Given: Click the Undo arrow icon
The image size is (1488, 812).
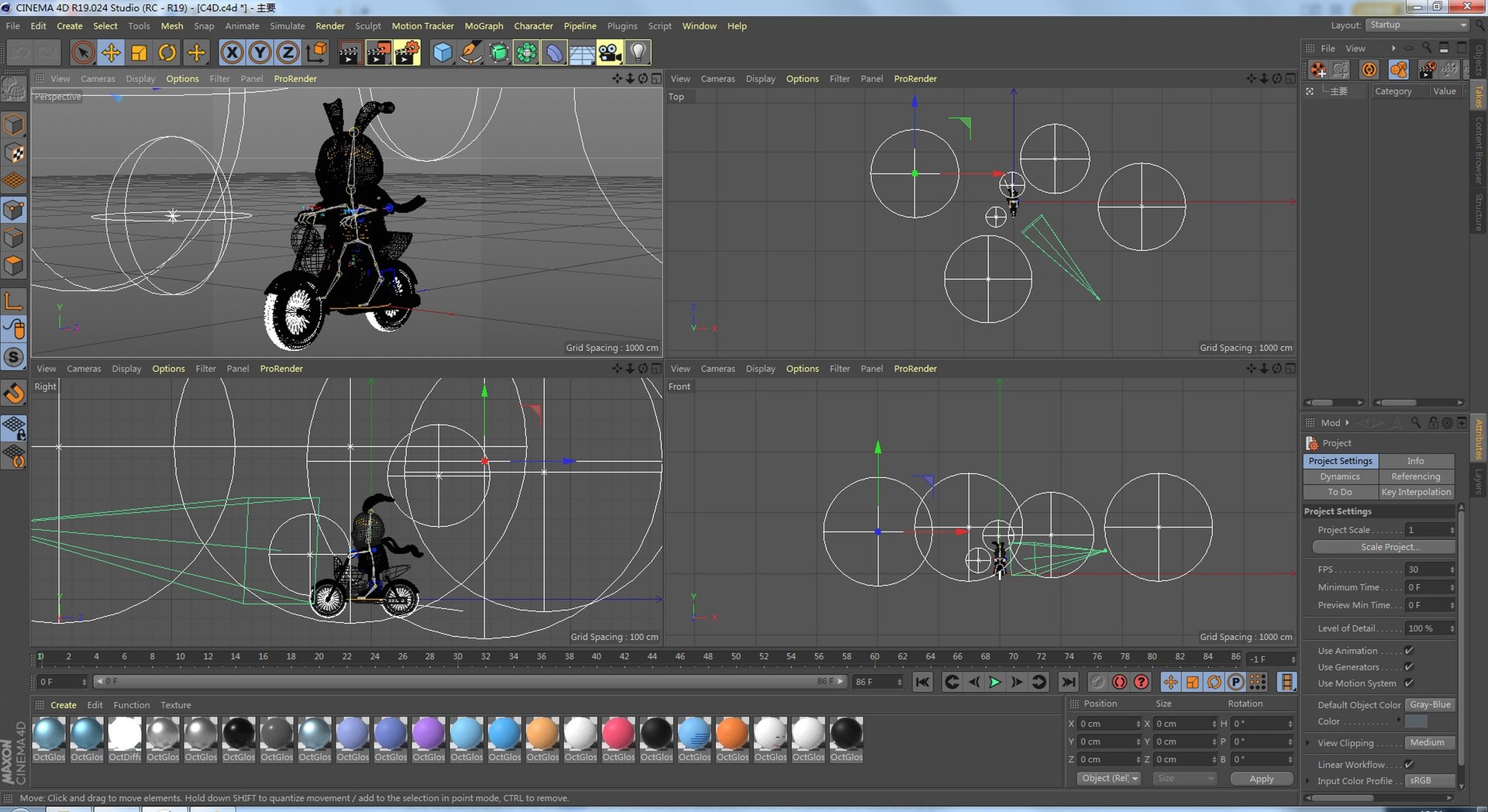Looking at the screenshot, I should pos(21,53).
